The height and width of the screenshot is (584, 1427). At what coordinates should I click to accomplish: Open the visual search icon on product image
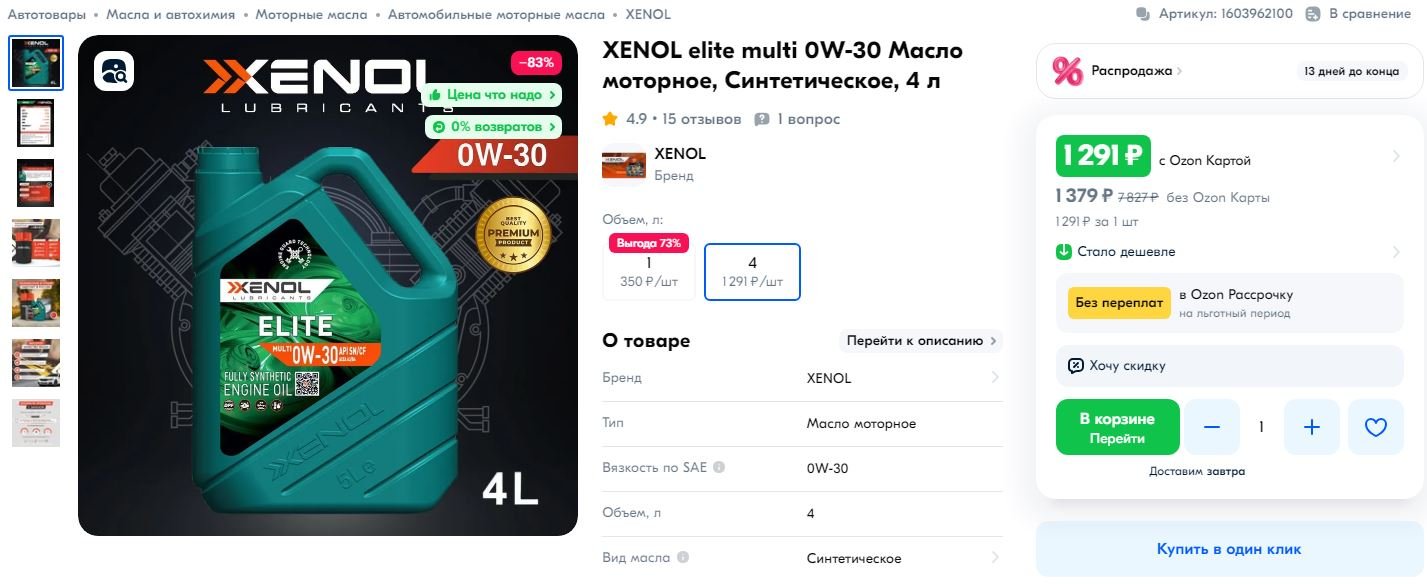point(114,71)
